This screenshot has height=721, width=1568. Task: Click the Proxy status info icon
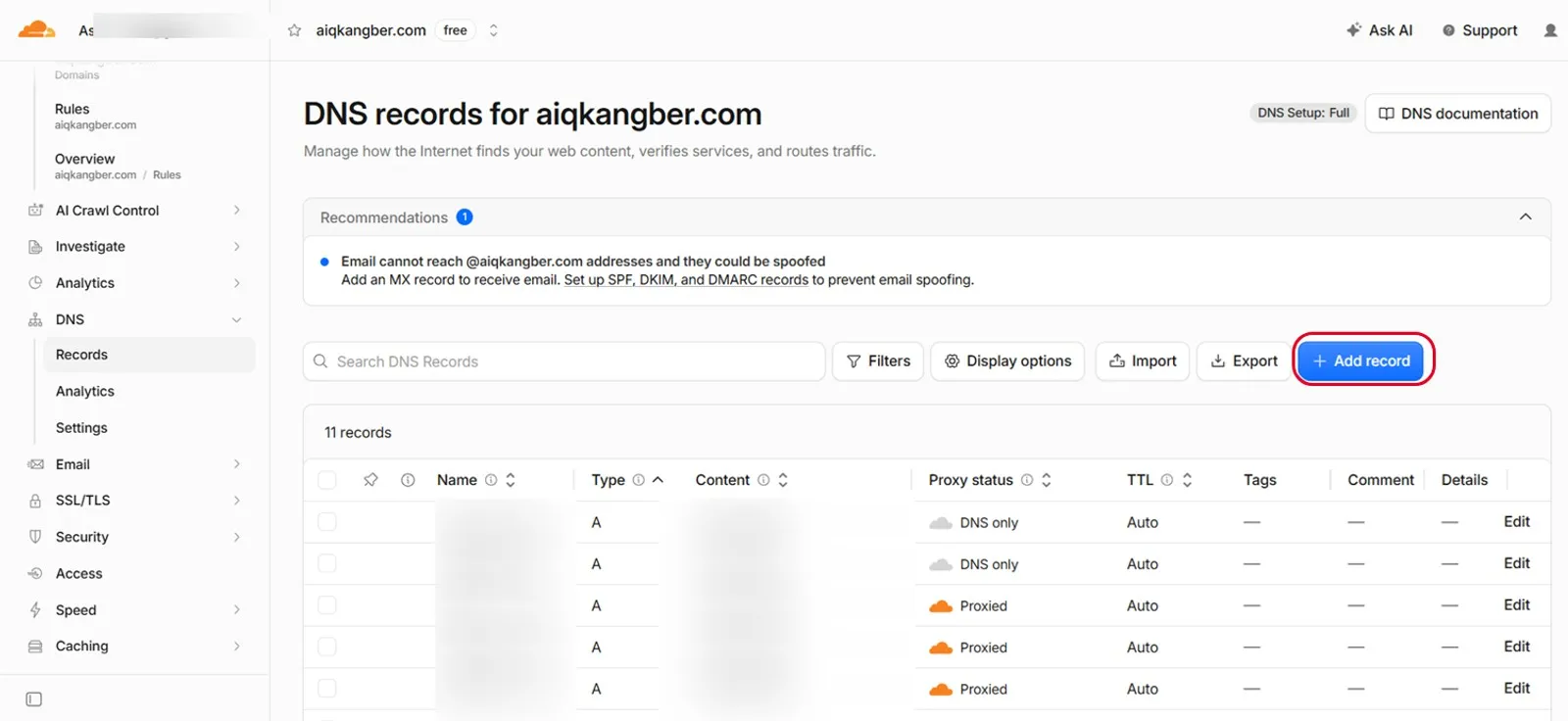tap(1027, 480)
